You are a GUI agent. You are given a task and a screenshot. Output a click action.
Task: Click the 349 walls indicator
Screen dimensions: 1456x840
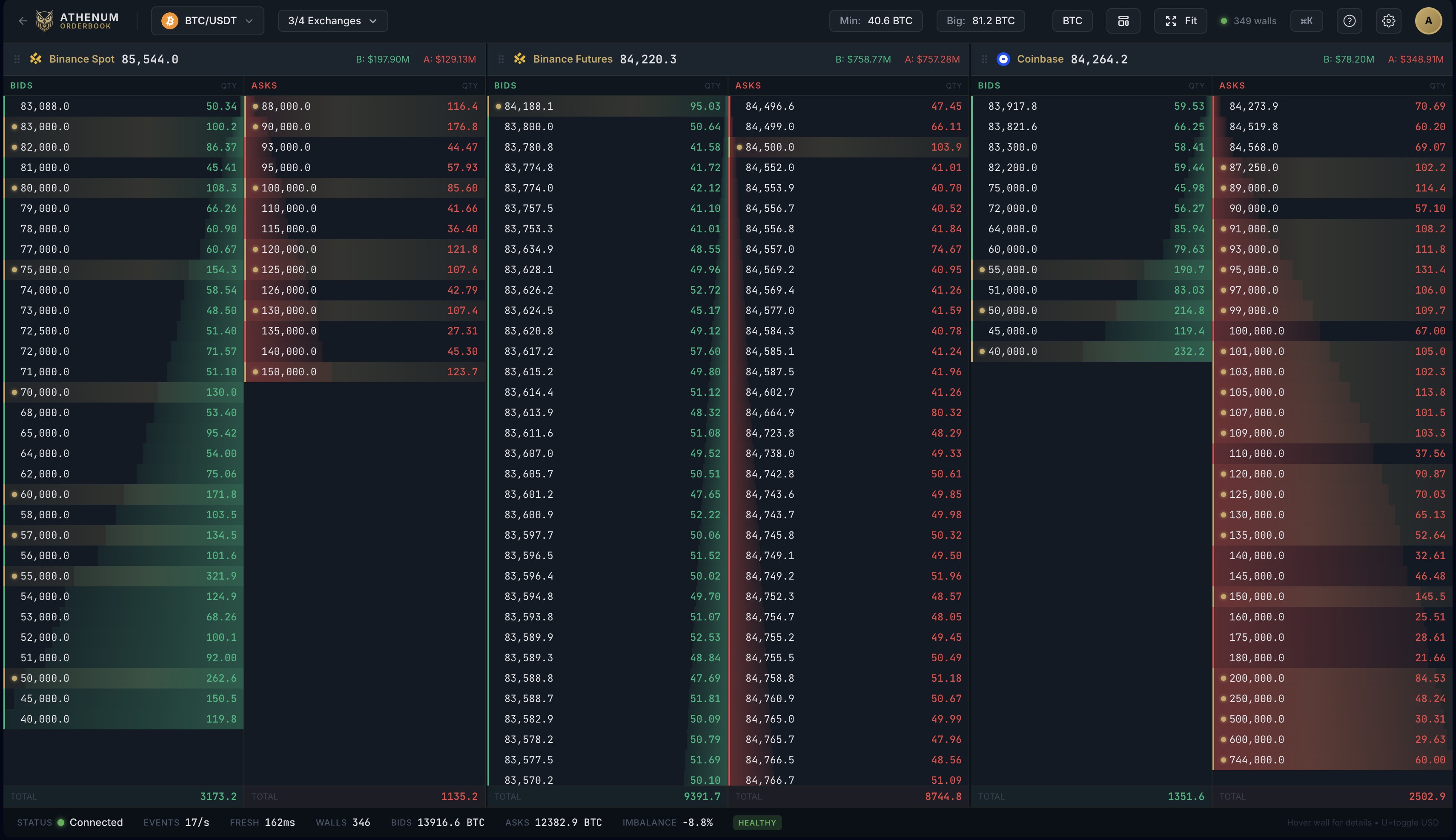coord(1248,21)
